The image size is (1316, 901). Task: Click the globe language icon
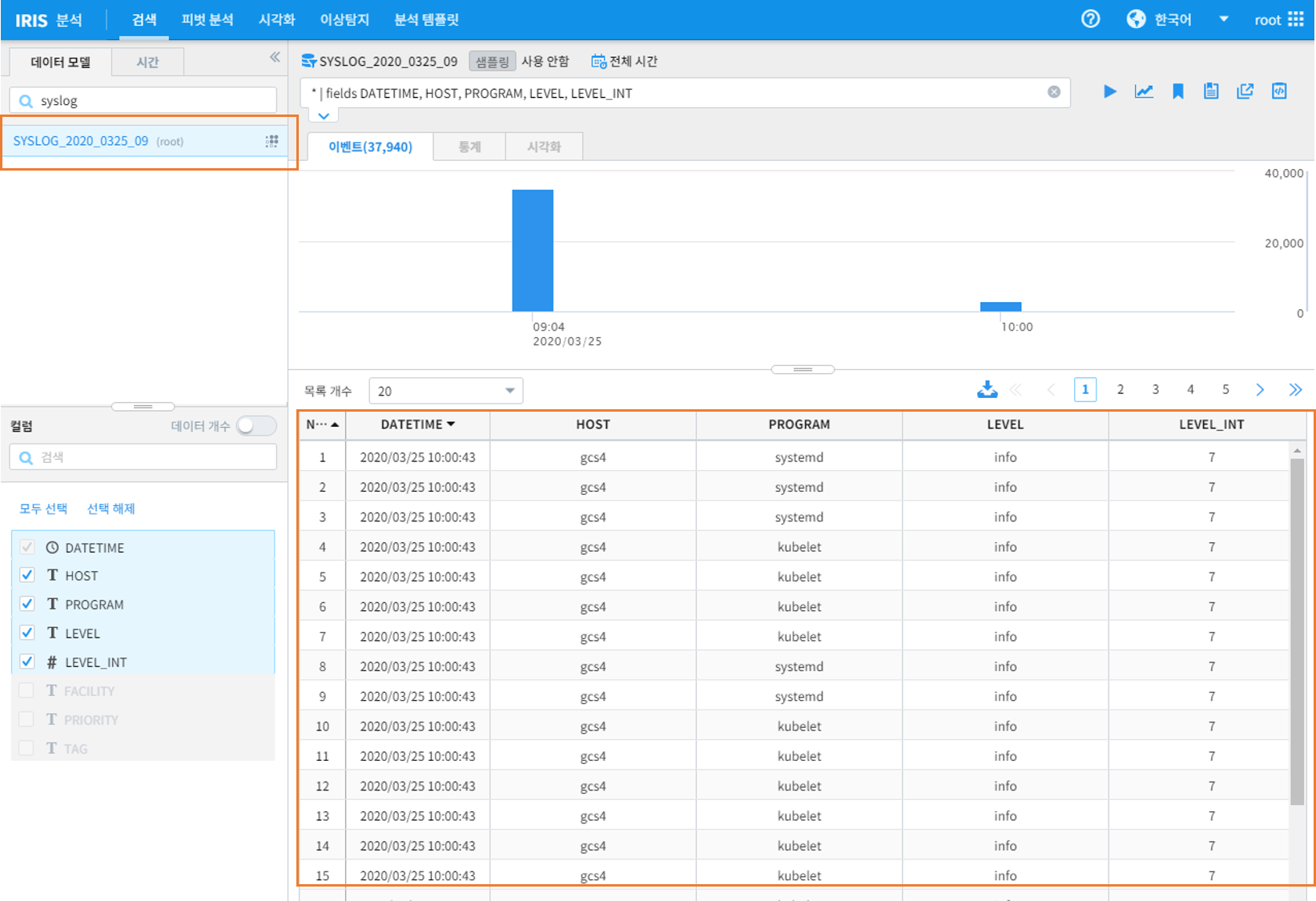coord(1136,19)
